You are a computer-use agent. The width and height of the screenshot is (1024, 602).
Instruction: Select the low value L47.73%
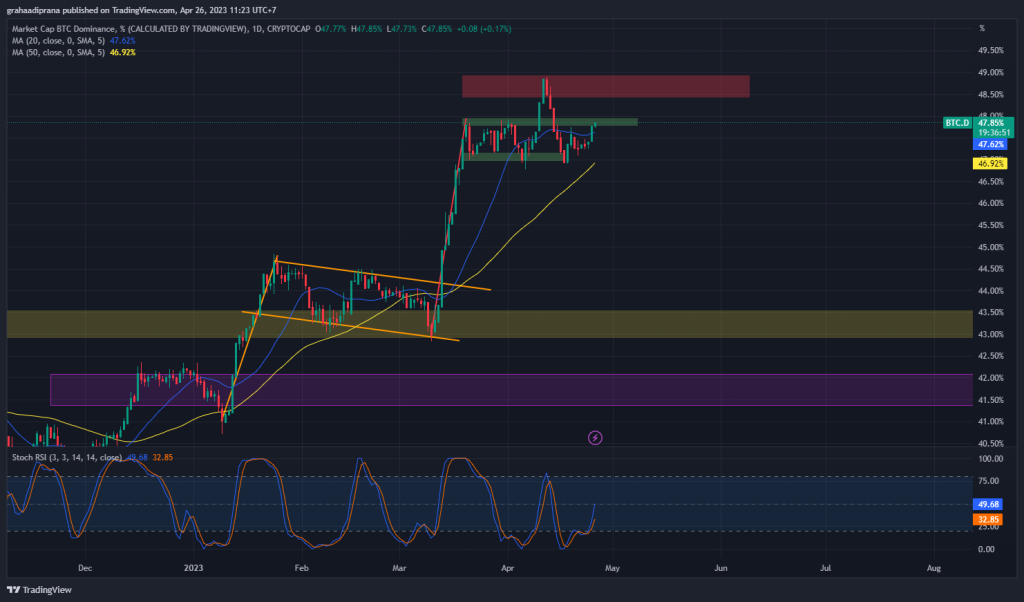[x=402, y=29]
